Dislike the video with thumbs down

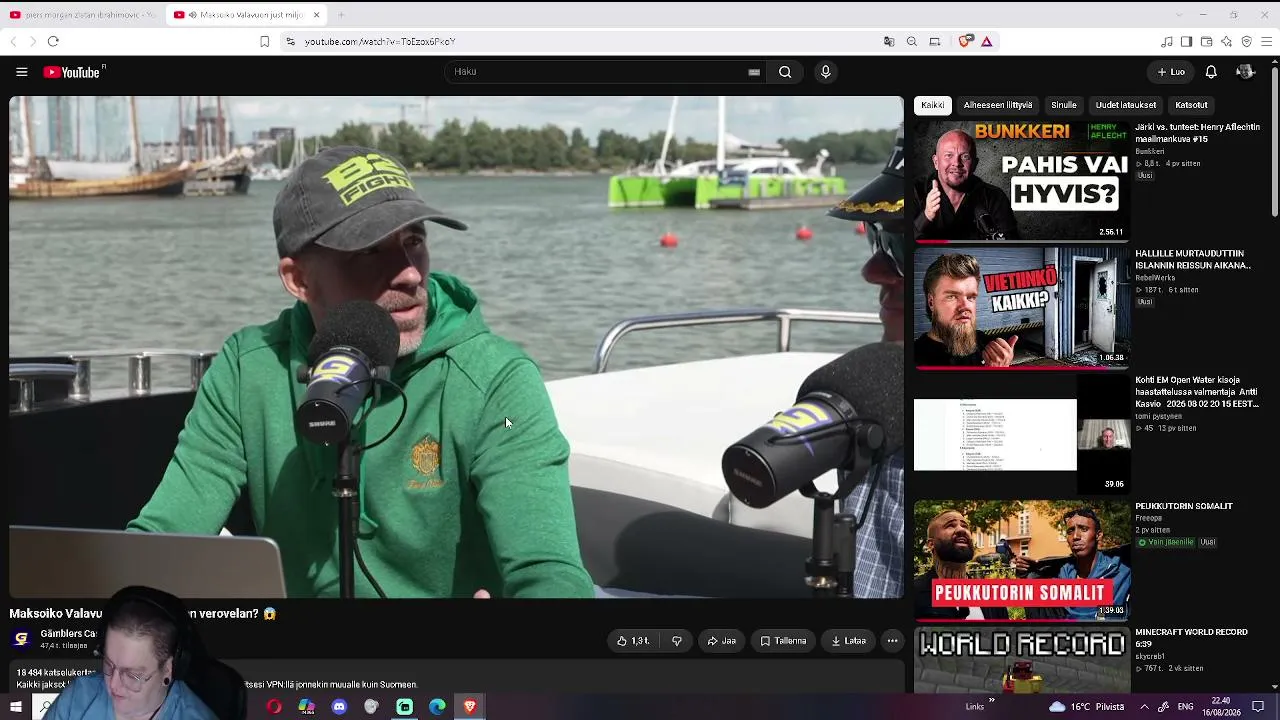click(x=677, y=641)
